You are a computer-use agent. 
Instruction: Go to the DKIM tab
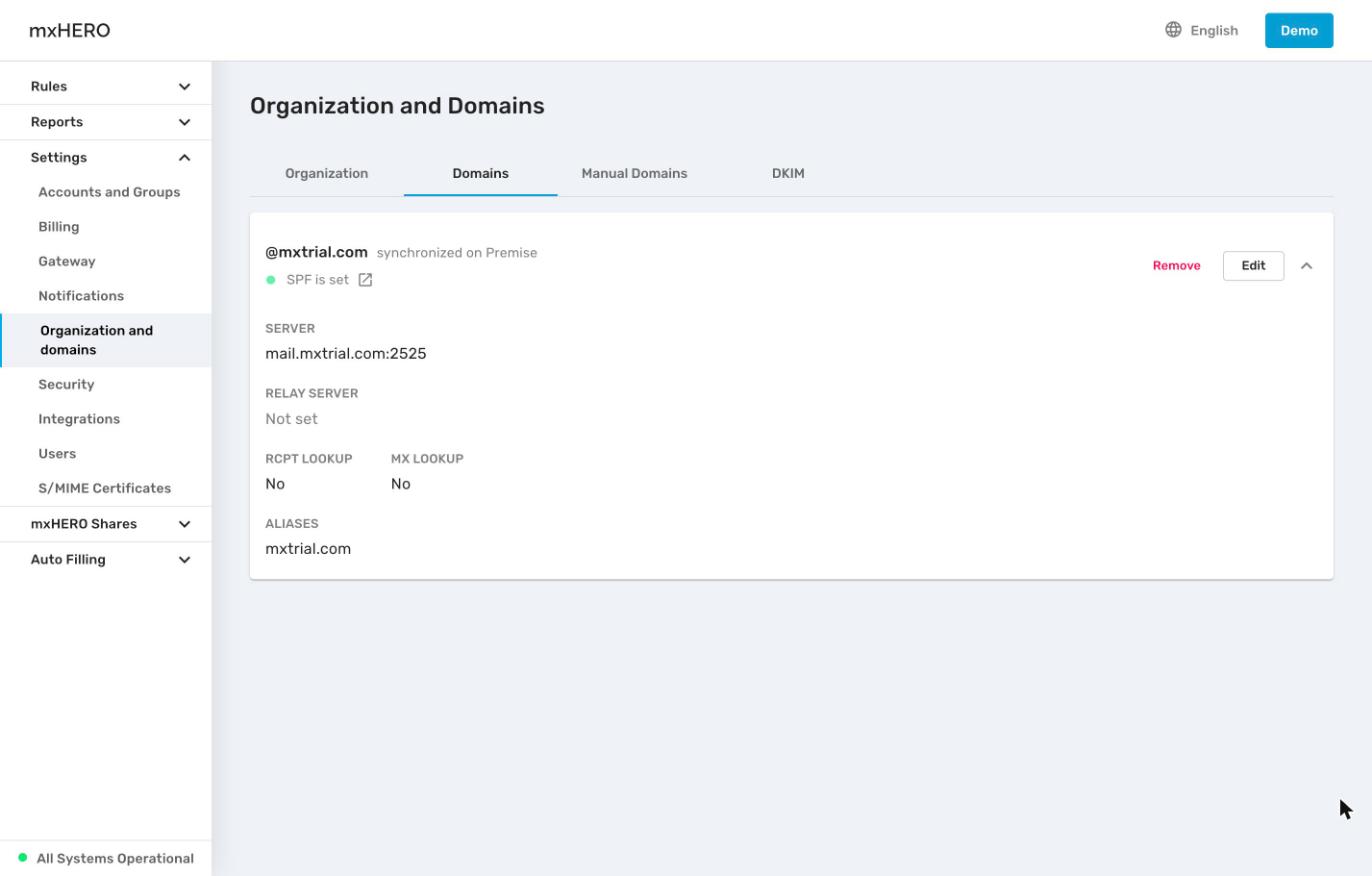[x=788, y=173]
